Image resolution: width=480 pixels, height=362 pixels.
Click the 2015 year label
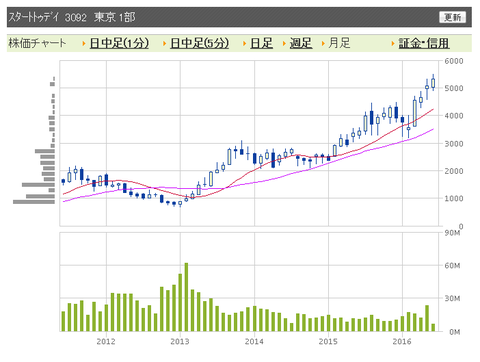pyautogui.click(x=328, y=341)
